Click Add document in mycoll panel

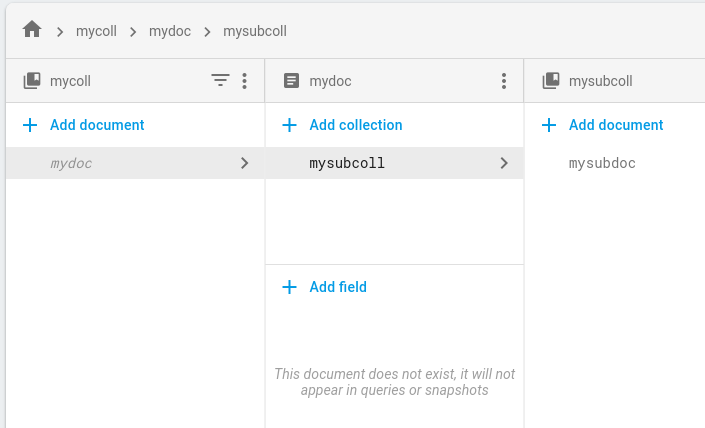[x=97, y=125]
